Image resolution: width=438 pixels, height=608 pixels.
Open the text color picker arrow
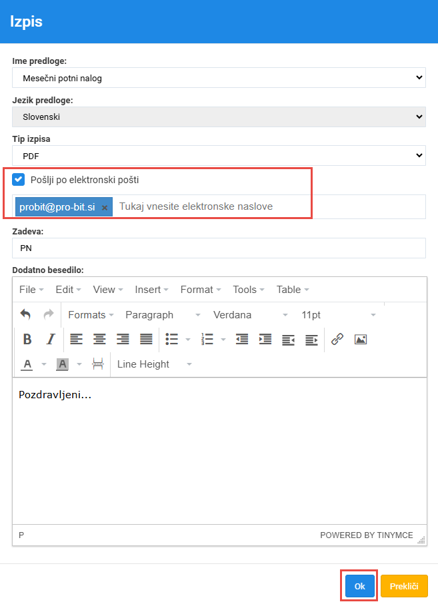(x=44, y=364)
